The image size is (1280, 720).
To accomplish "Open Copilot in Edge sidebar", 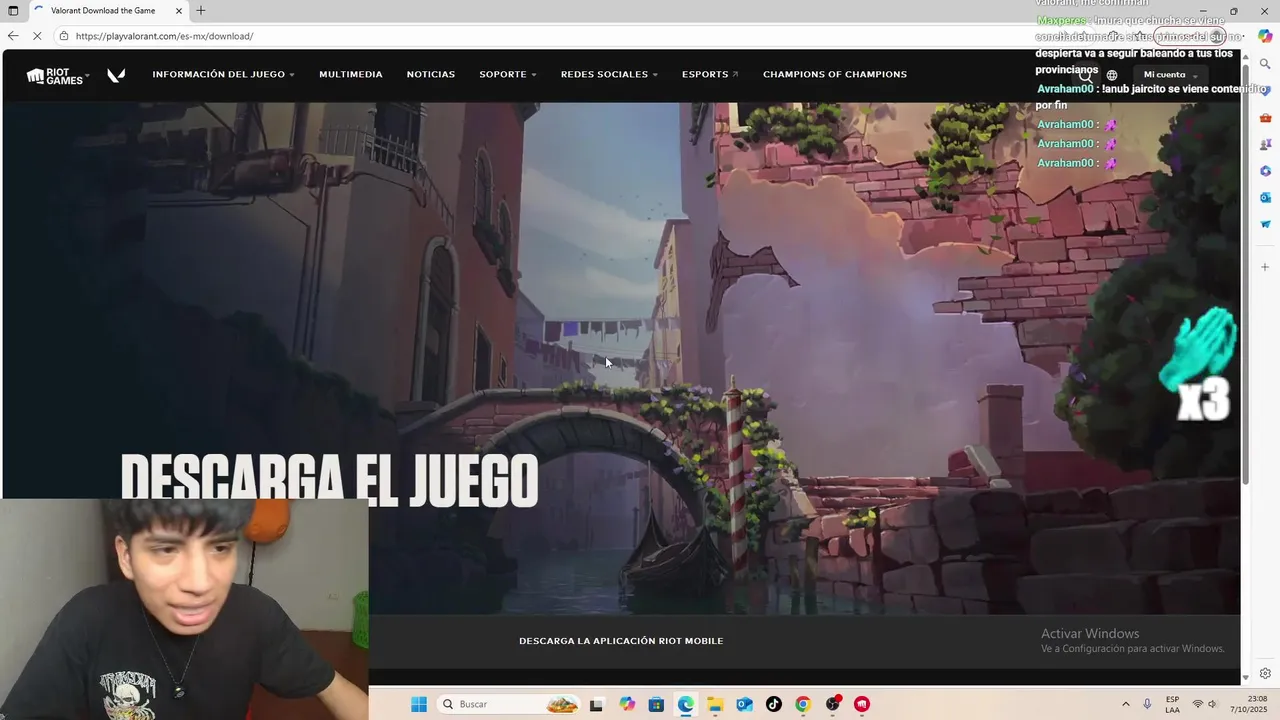I will (1265, 36).
